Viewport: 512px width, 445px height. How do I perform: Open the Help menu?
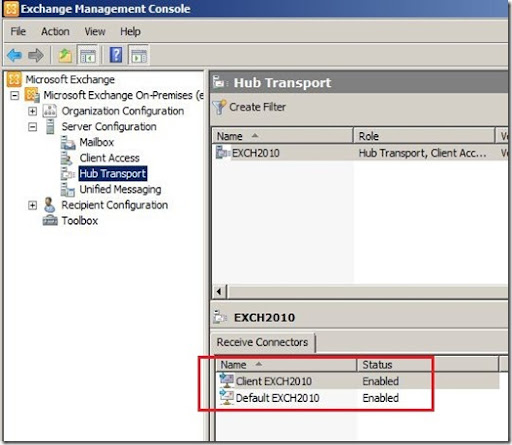(130, 32)
